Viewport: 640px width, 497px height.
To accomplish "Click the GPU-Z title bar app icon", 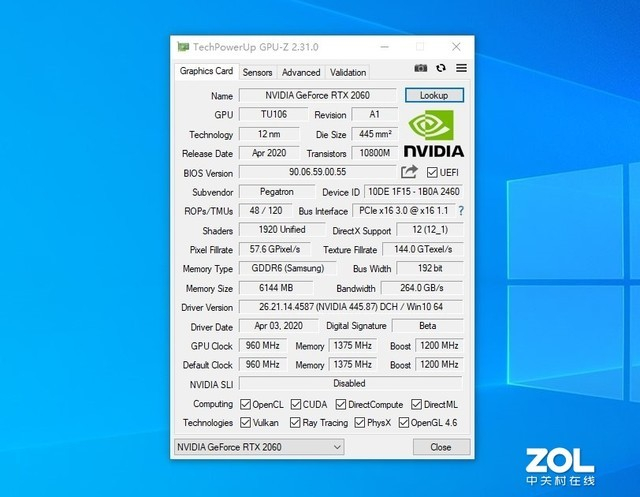I will pos(183,47).
